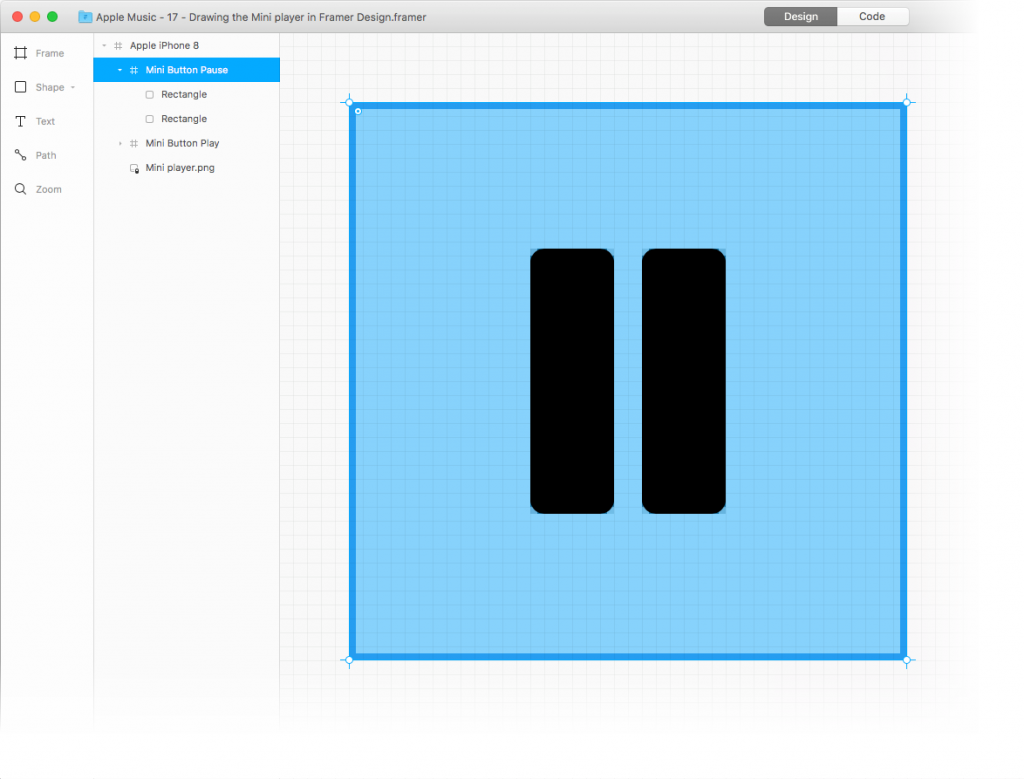
Task: Click the folder icon in the title bar
Action: (85, 17)
